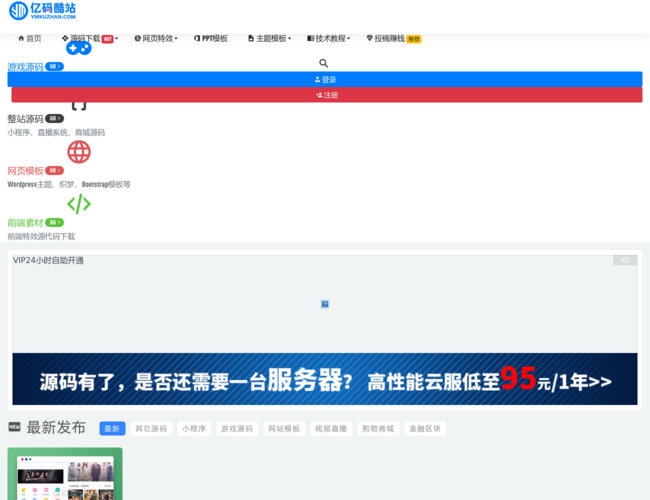Select the 视频直播 tab
This screenshot has width=650, height=500.
(331, 429)
